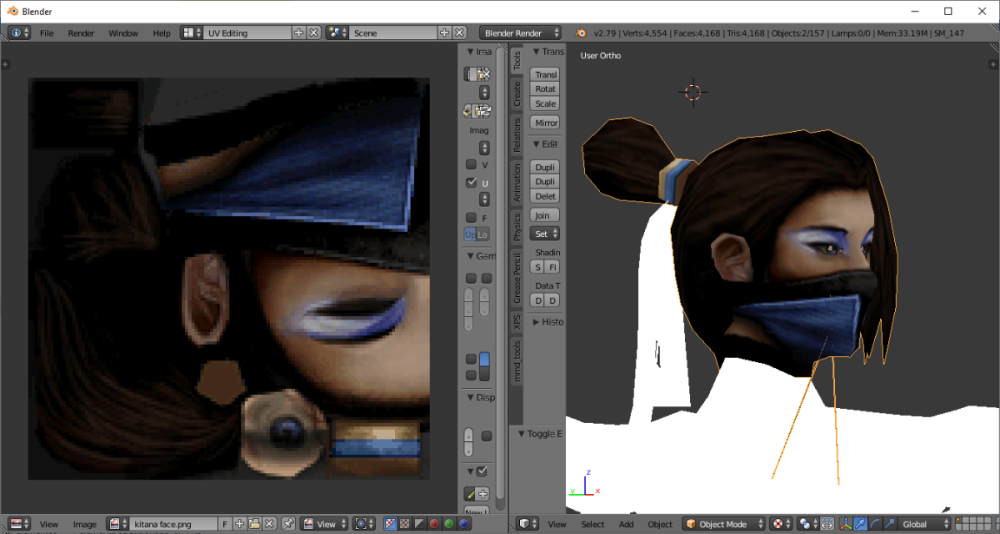Viewport: 1000px width, 534px height.
Task: Toggle the checkbox in the Display panel
Action: [x=487, y=436]
